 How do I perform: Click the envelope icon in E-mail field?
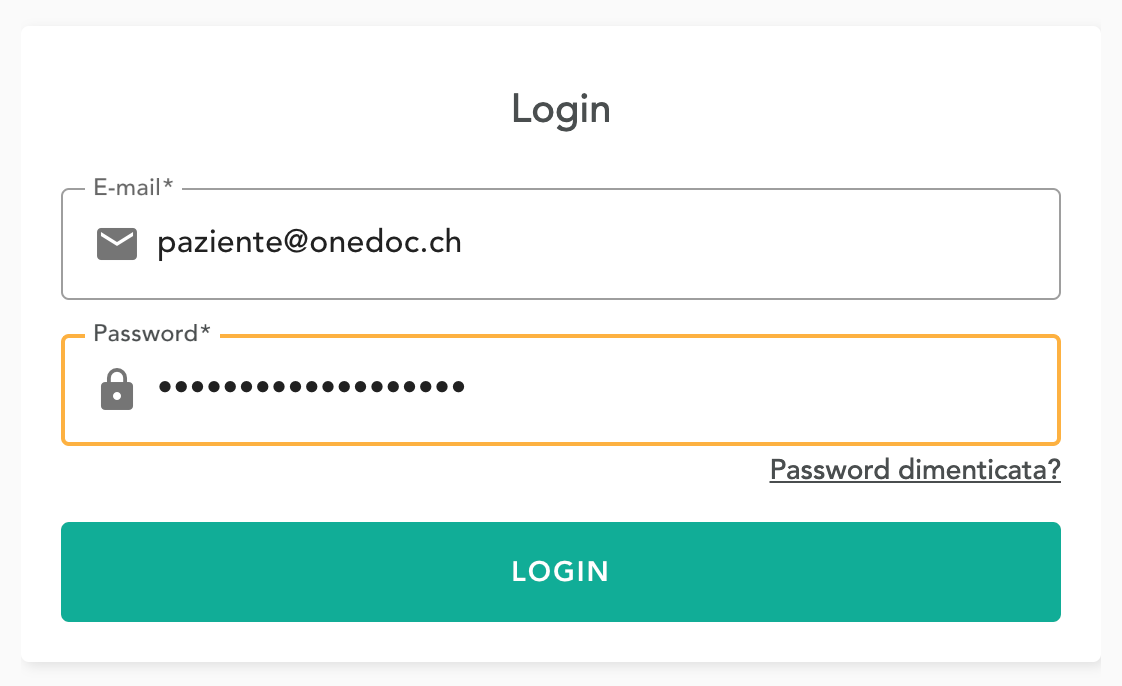click(x=116, y=243)
